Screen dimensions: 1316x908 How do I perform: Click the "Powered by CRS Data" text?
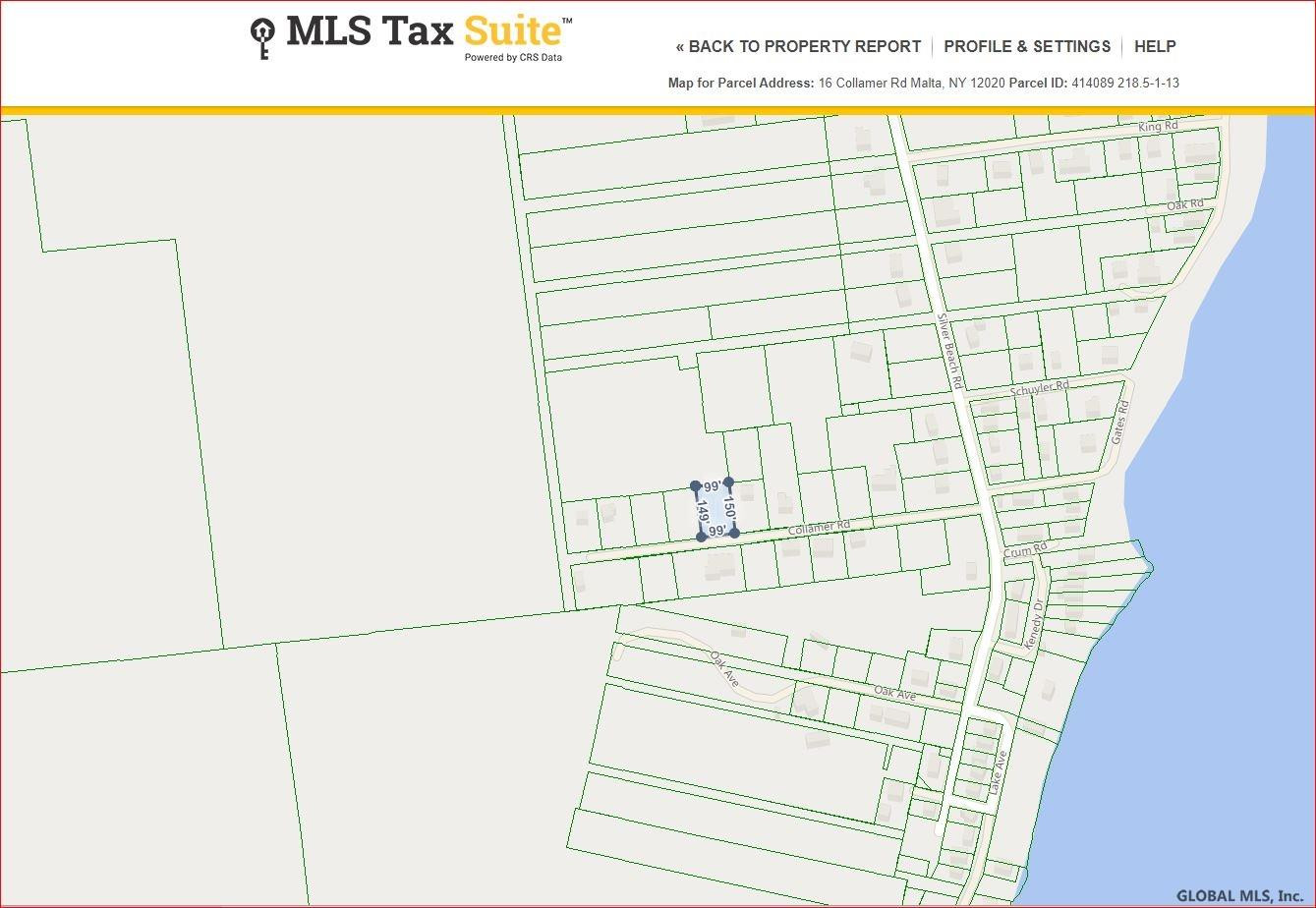coord(513,57)
